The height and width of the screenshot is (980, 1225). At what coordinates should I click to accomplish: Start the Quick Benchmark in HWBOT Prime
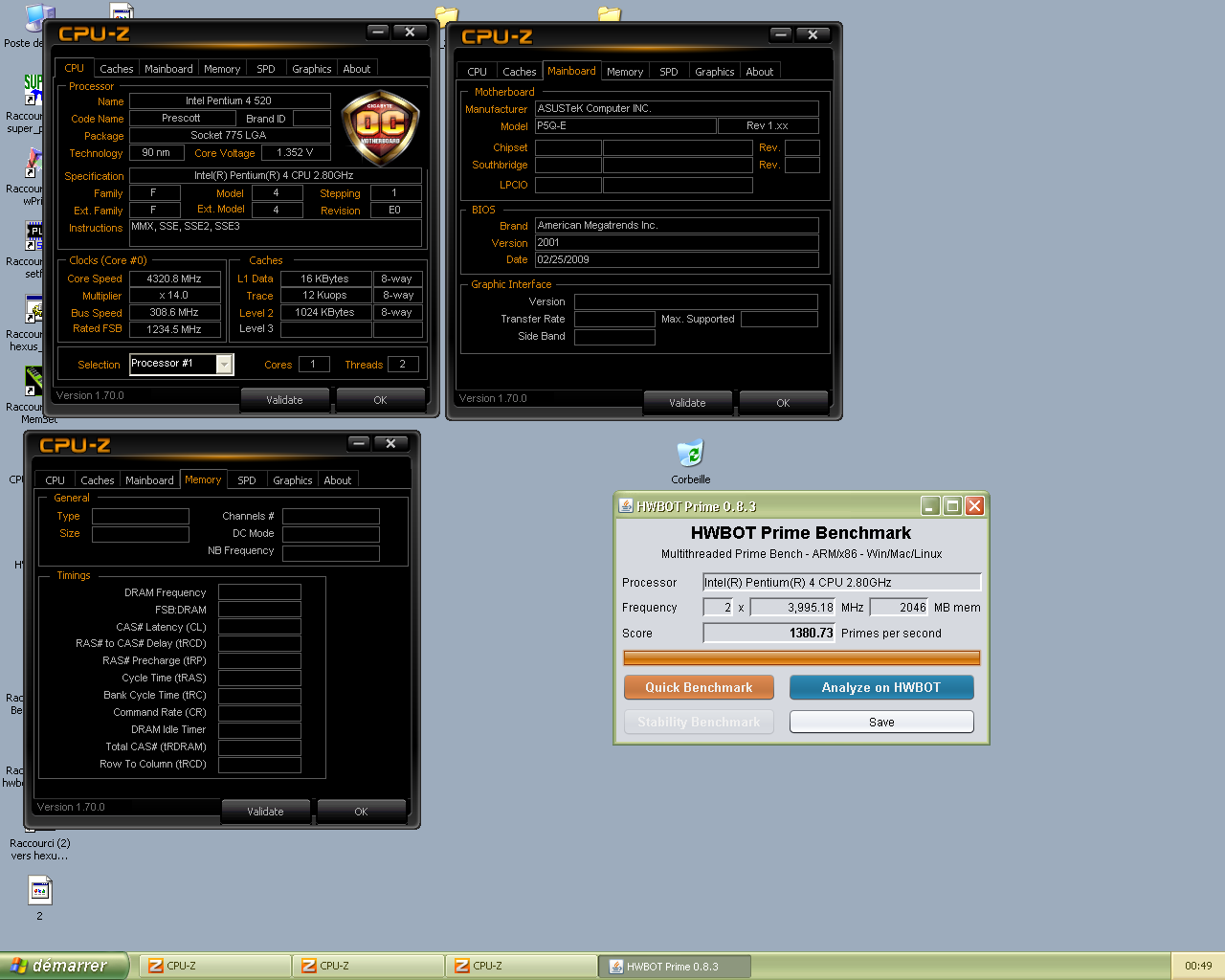[x=699, y=687]
